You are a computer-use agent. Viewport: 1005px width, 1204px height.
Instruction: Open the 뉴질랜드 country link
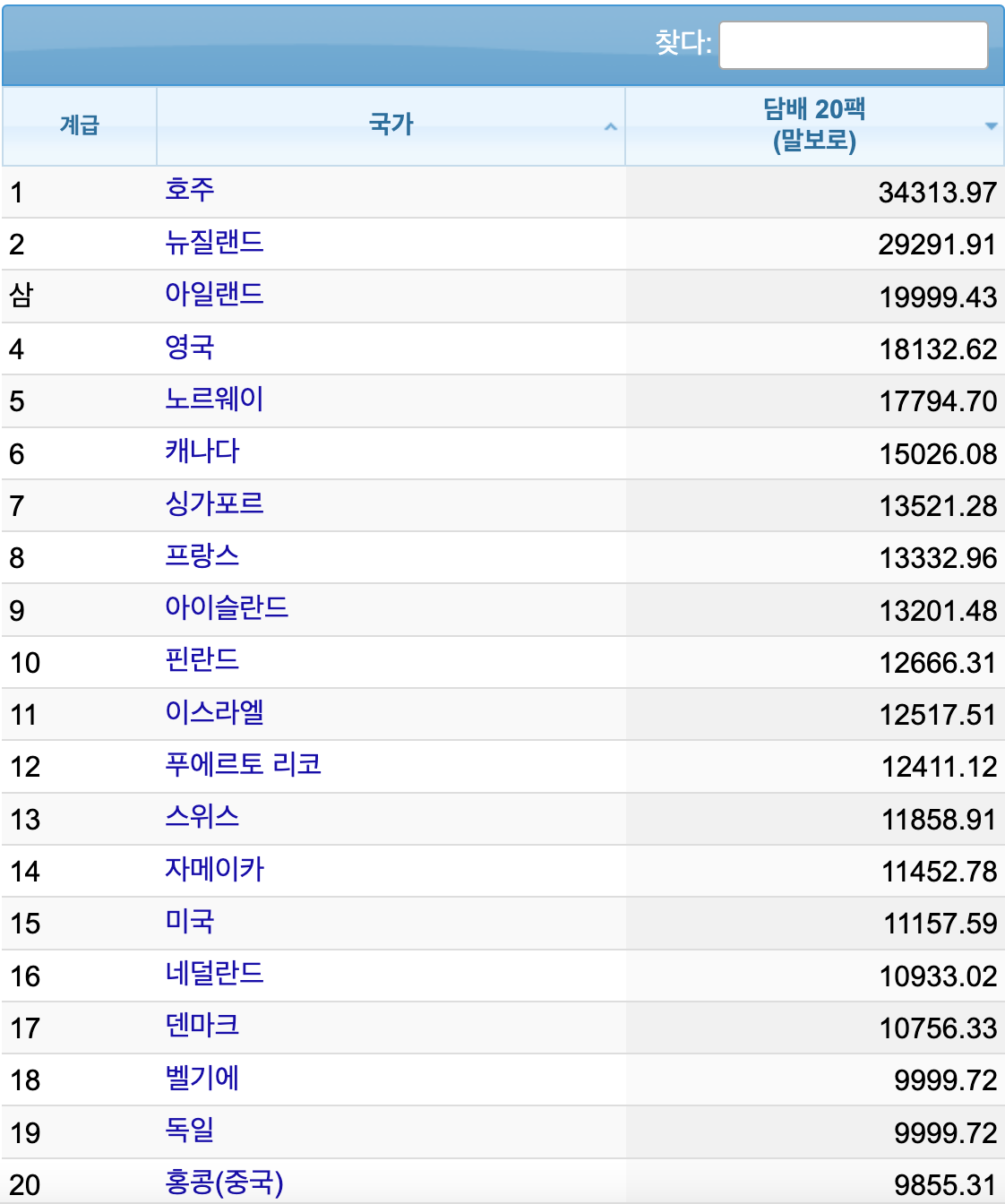(x=214, y=242)
